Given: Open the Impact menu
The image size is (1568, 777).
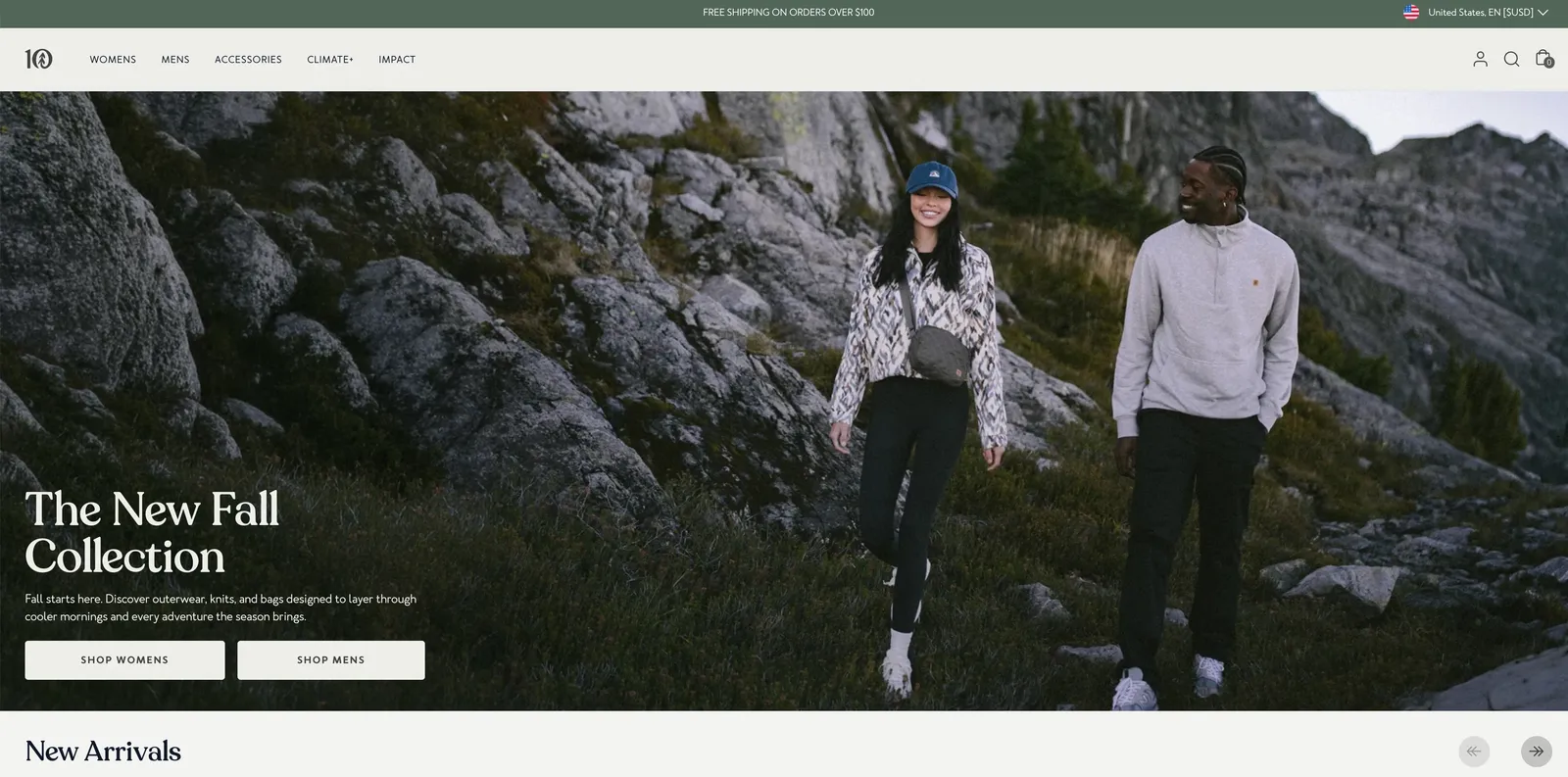Looking at the screenshot, I should click(x=397, y=60).
